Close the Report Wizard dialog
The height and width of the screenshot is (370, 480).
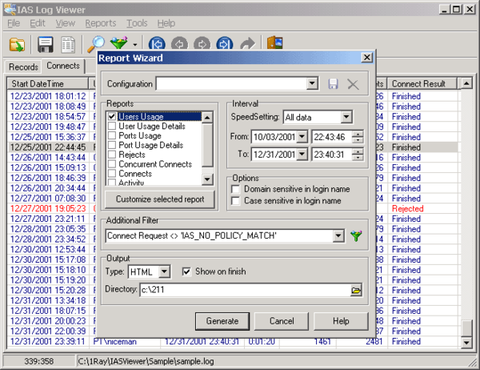(367, 57)
